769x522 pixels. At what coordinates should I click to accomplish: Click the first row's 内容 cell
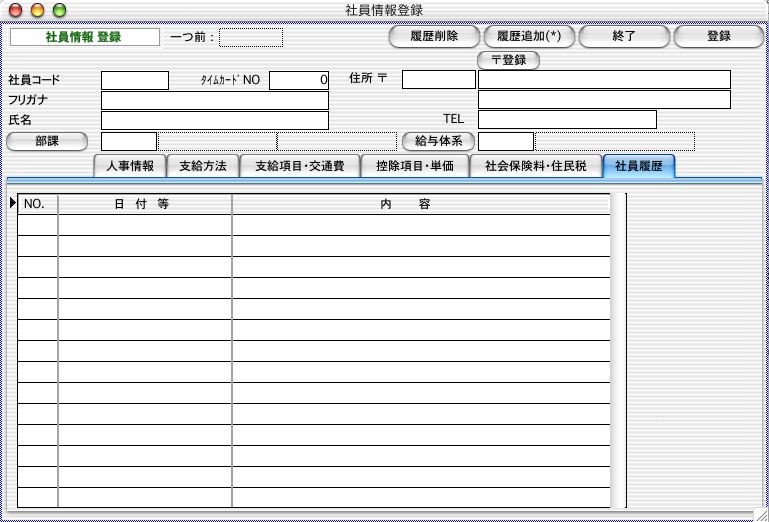coord(420,225)
